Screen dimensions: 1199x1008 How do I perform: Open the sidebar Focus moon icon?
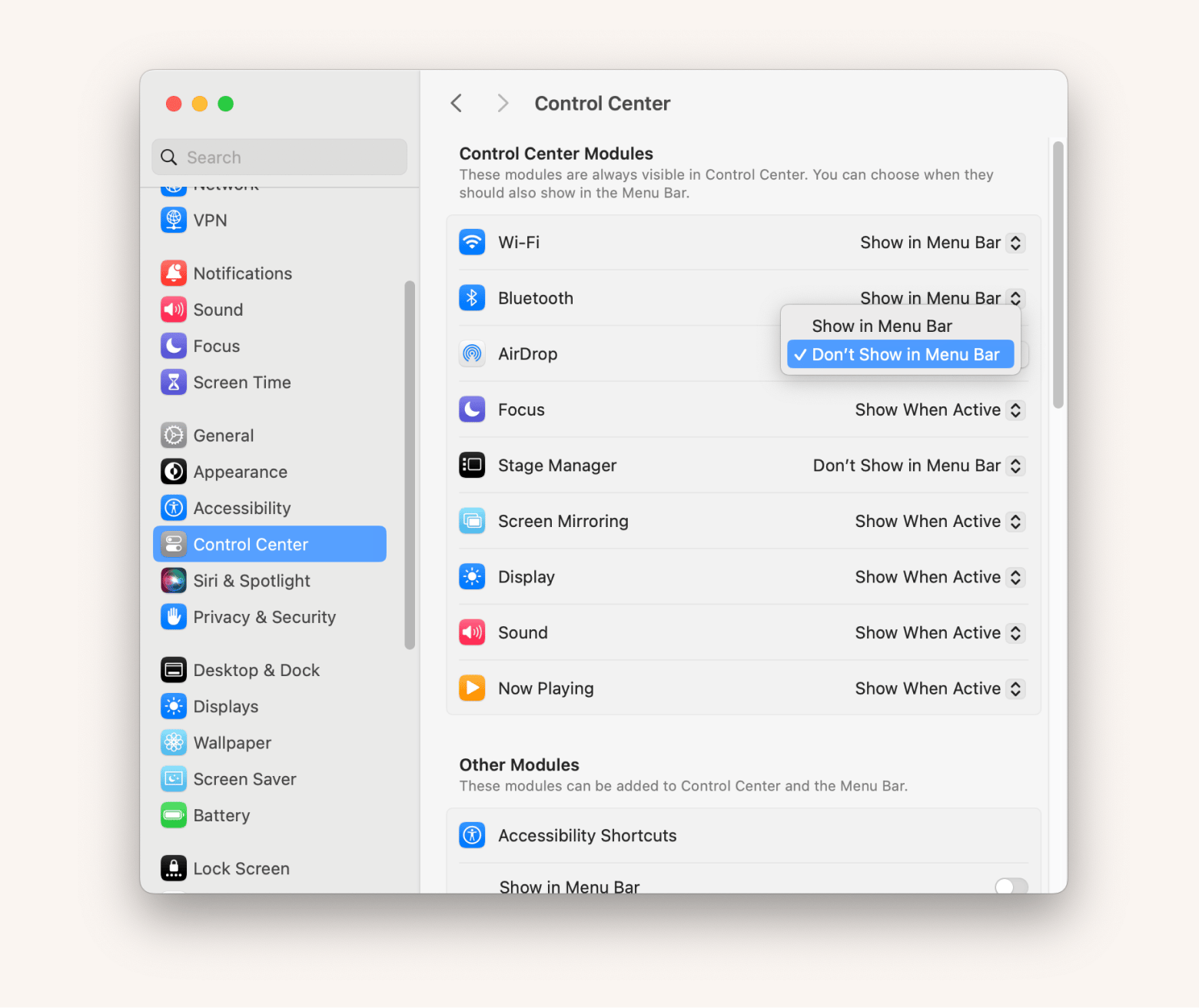click(x=174, y=346)
